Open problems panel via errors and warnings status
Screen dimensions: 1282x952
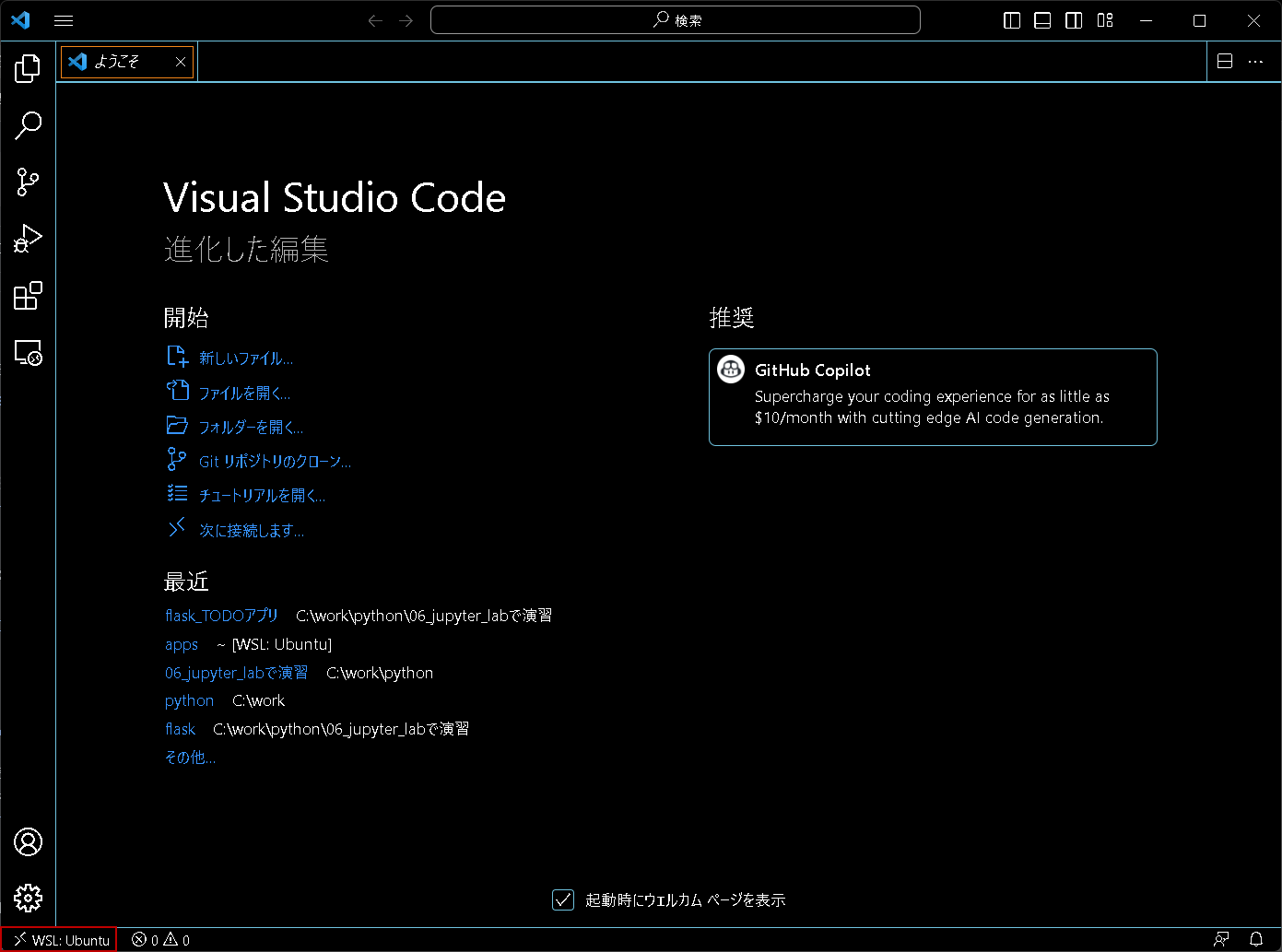160,940
